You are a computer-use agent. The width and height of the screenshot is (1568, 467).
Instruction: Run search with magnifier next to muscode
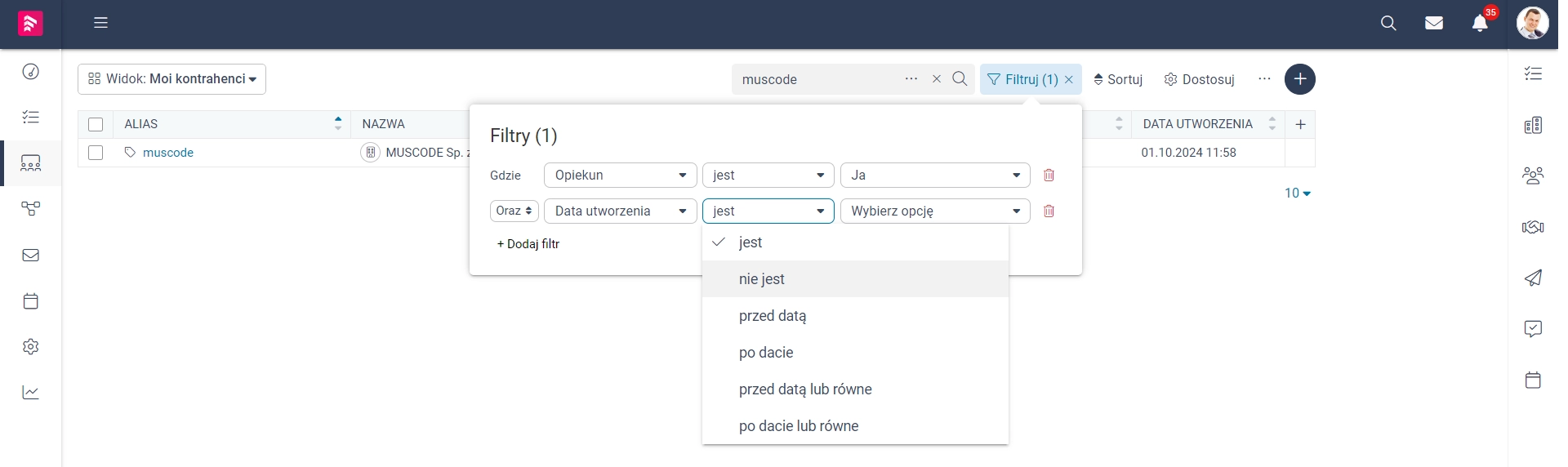pos(960,79)
